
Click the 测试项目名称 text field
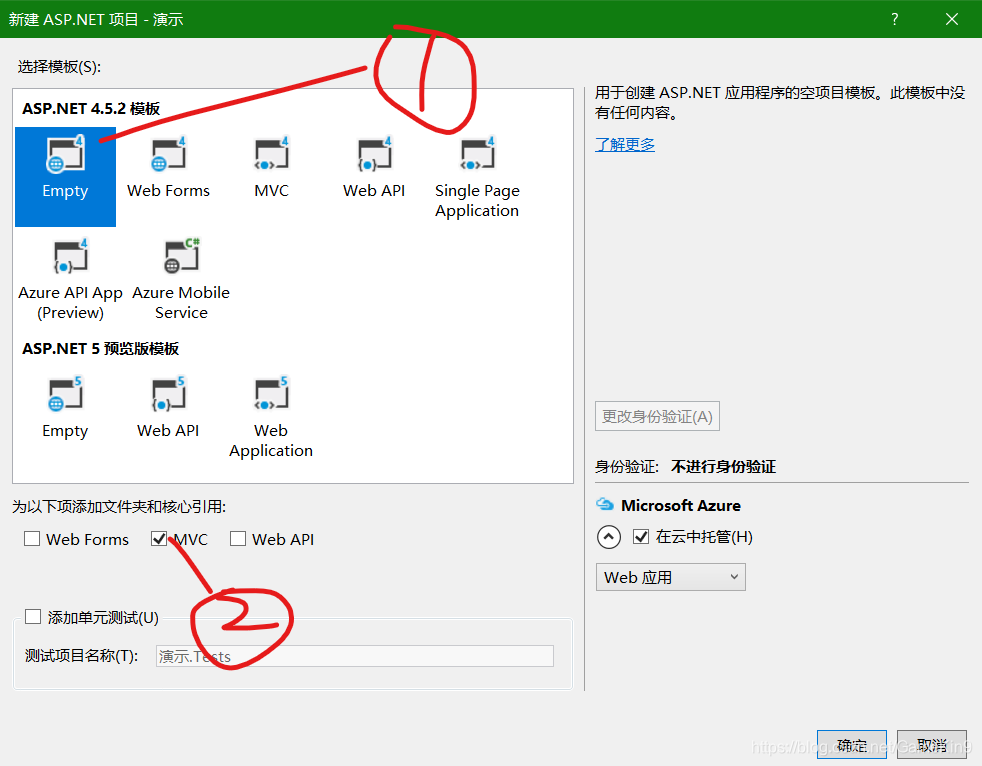[354, 656]
